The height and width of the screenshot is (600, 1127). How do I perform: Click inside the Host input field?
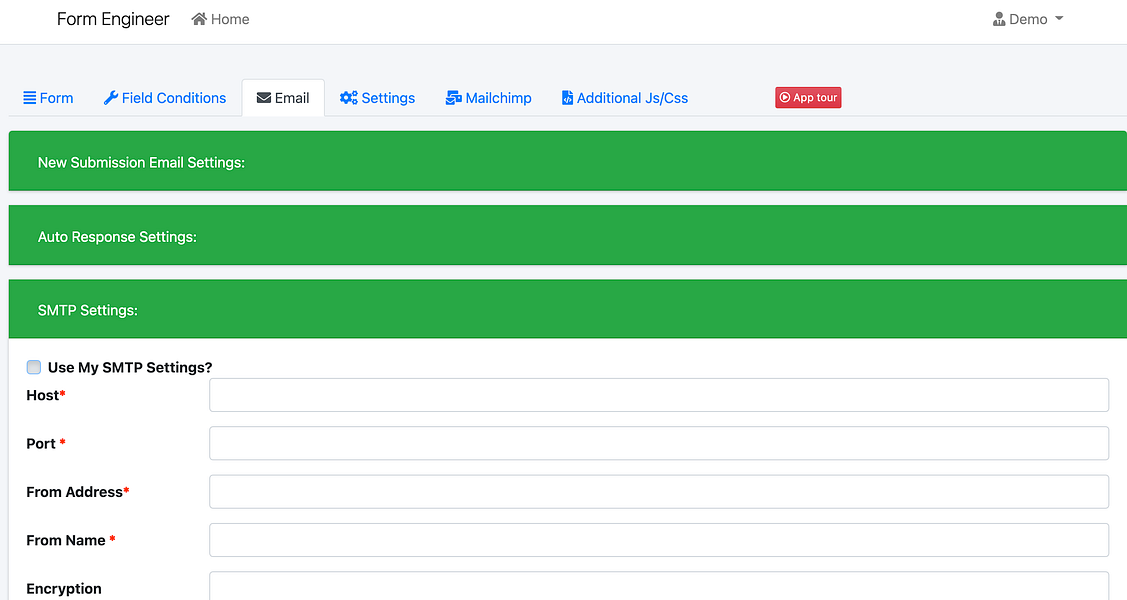658,394
